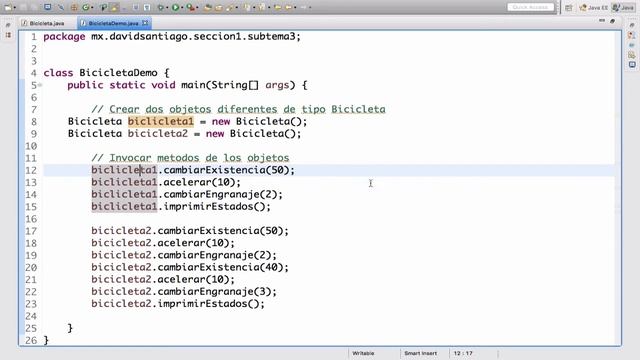Collapse the main method fold on line 5
This screenshot has width=640, height=360.
(40, 85)
